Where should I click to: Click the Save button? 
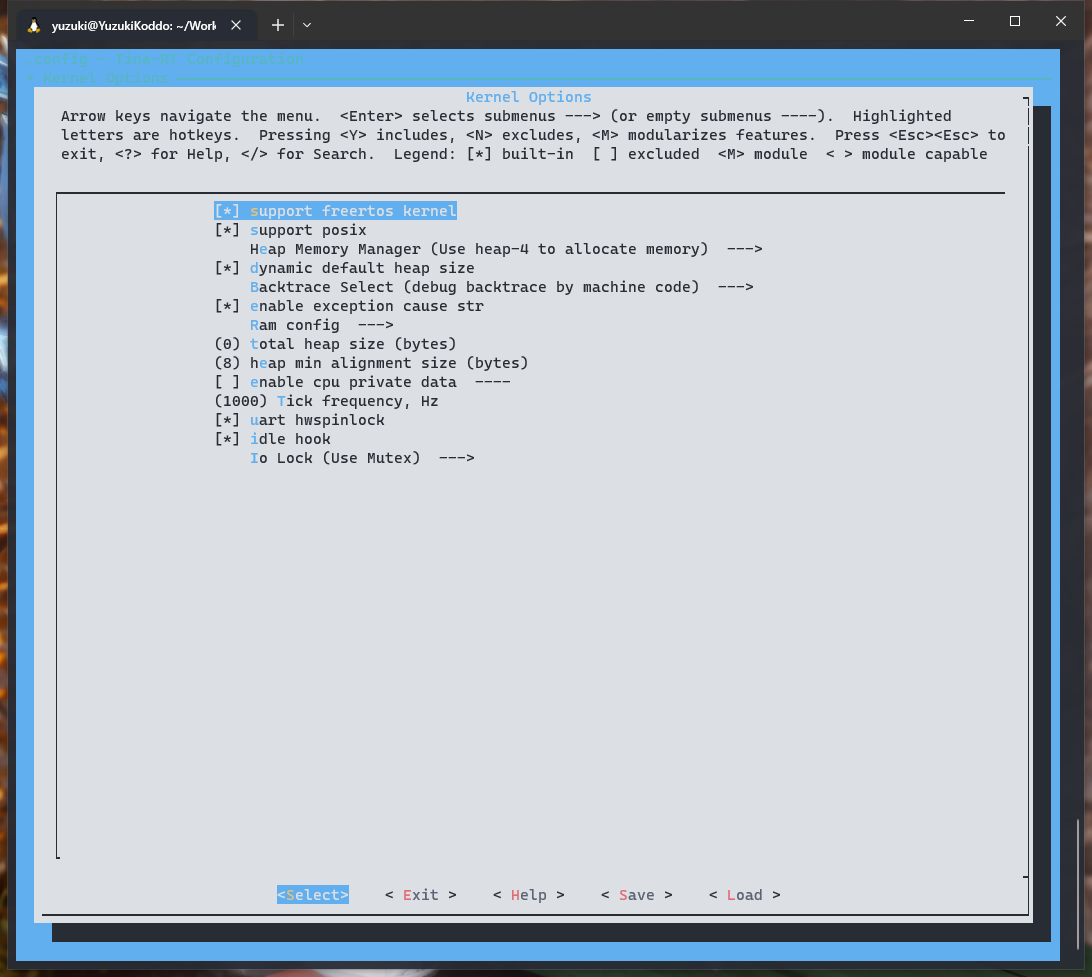click(636, 895)
